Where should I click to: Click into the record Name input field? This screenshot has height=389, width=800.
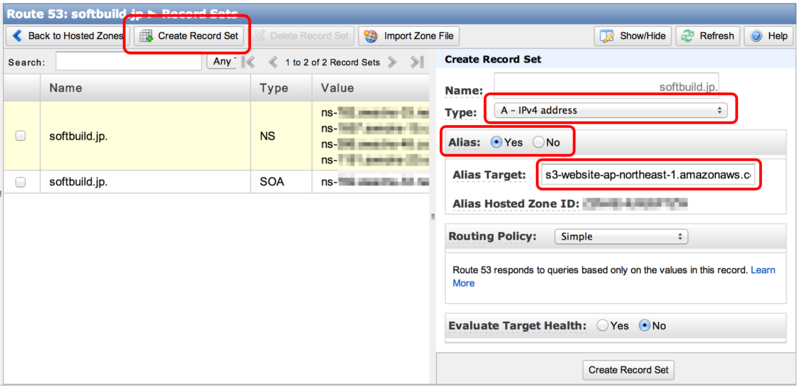click(x=606, y=86)
